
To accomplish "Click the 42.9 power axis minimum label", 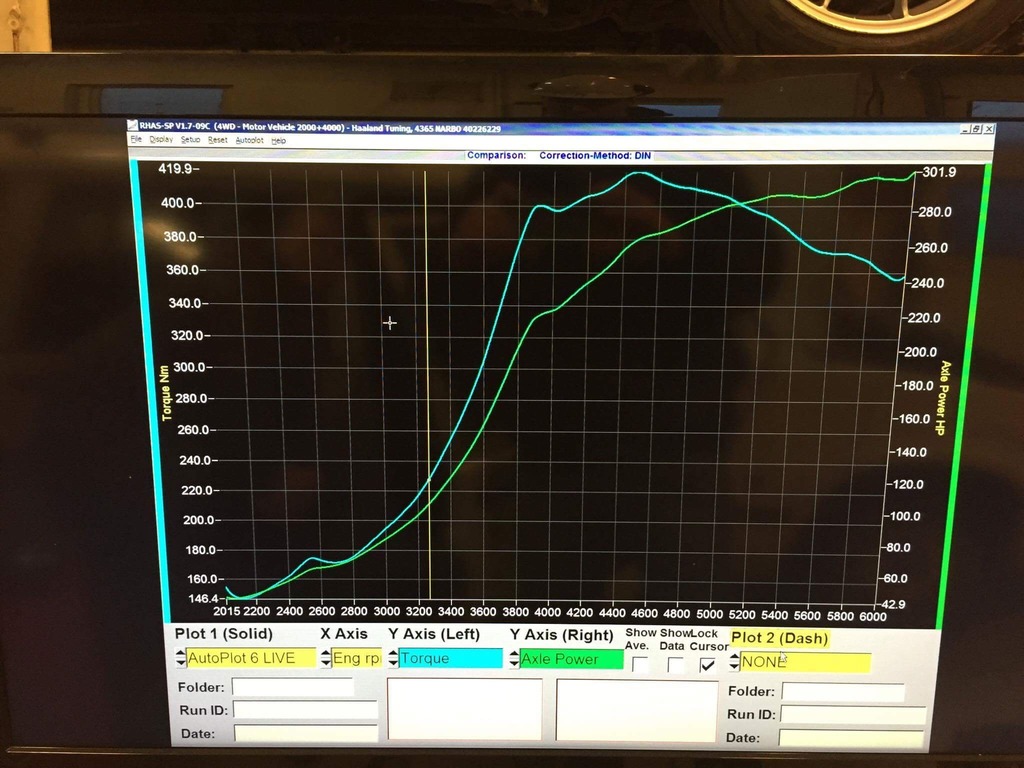I will click(x=893, y=604).
